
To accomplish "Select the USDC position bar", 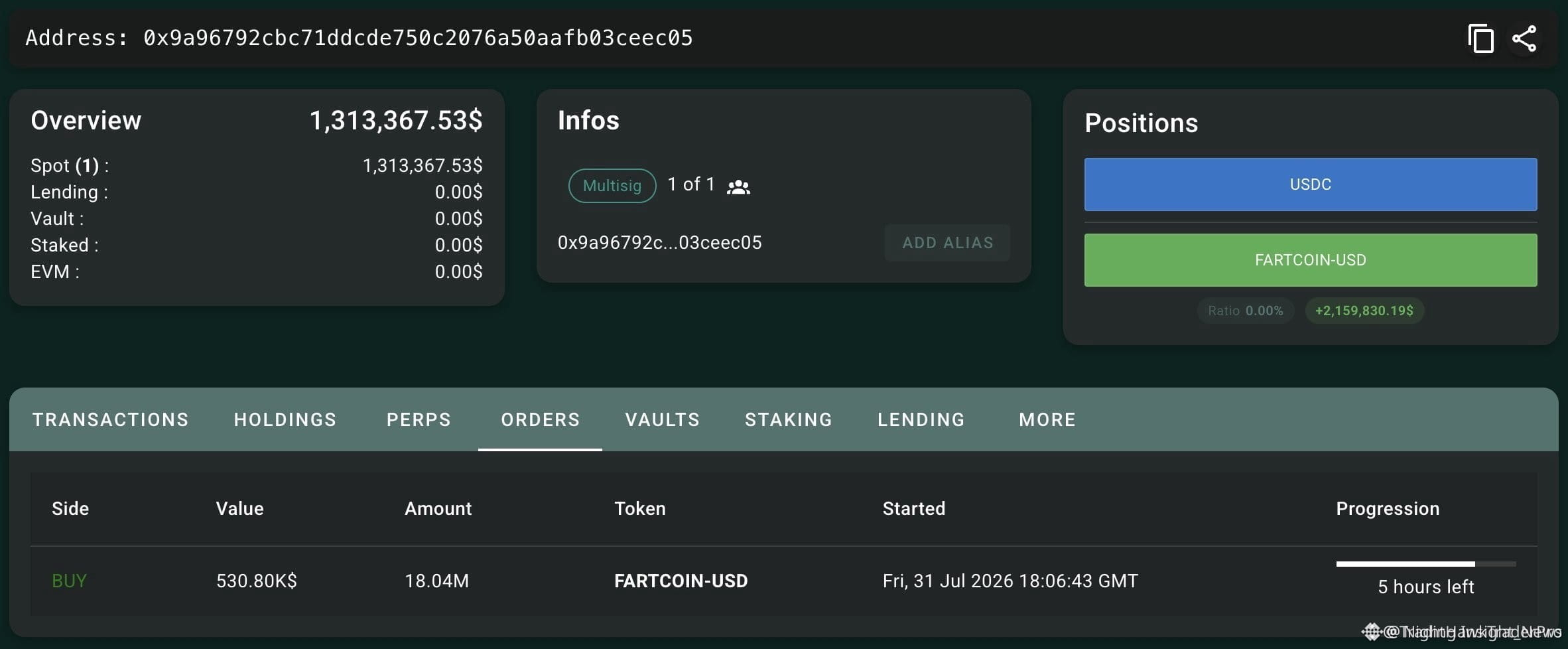I will click(x=1311, y=184).
